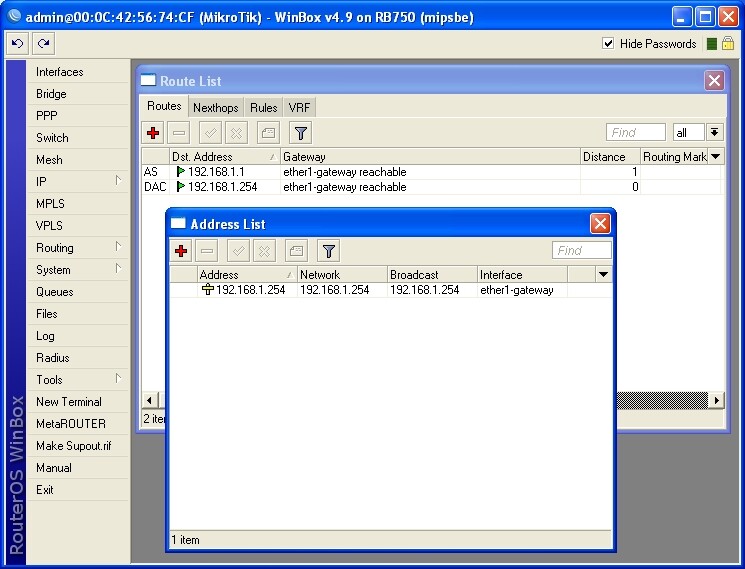Click green flag icon of 192.168.1.254 route
745x569 pixels.
coord(181,187)
